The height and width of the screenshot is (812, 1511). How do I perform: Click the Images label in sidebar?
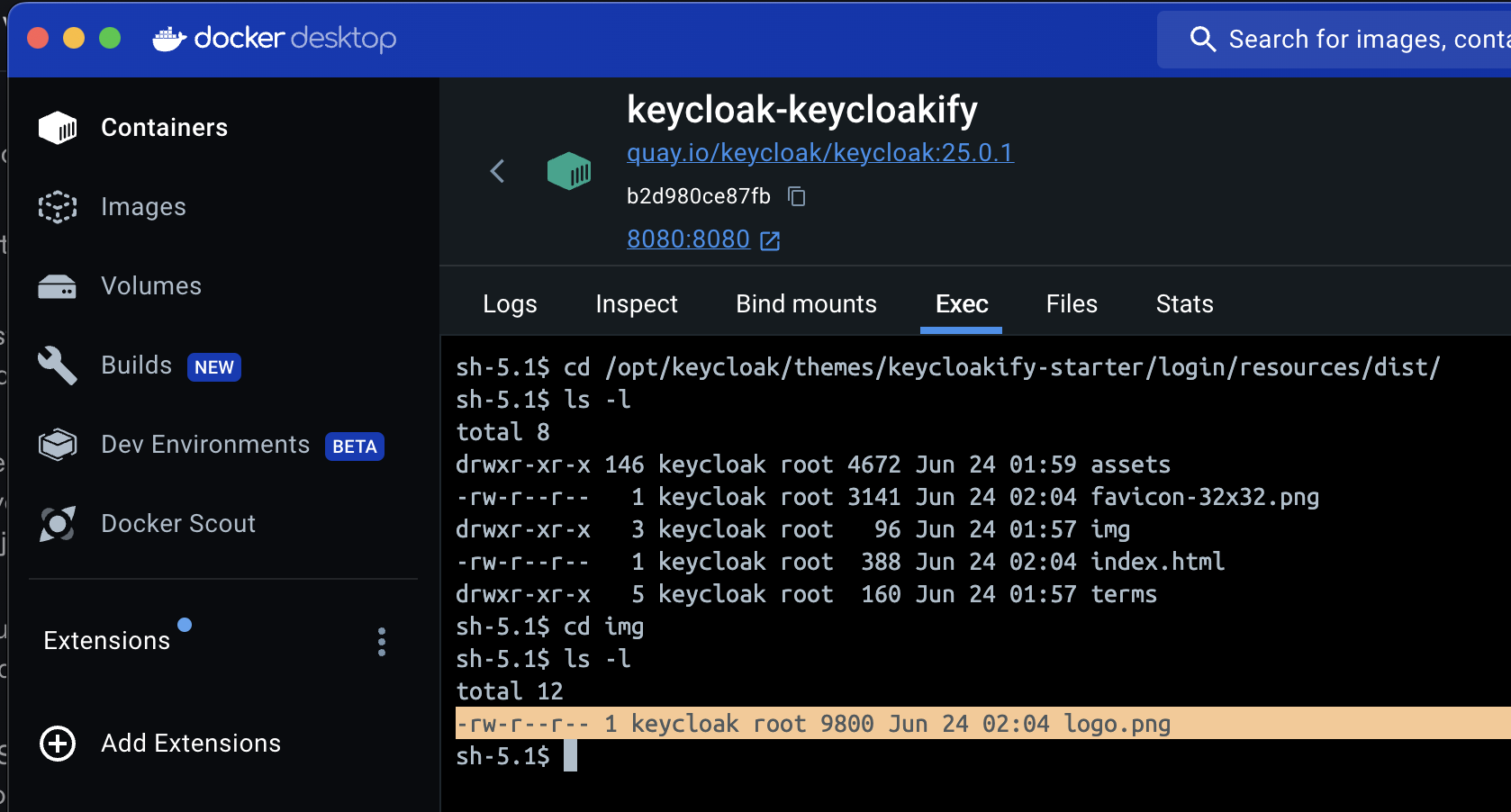(143, 207)
